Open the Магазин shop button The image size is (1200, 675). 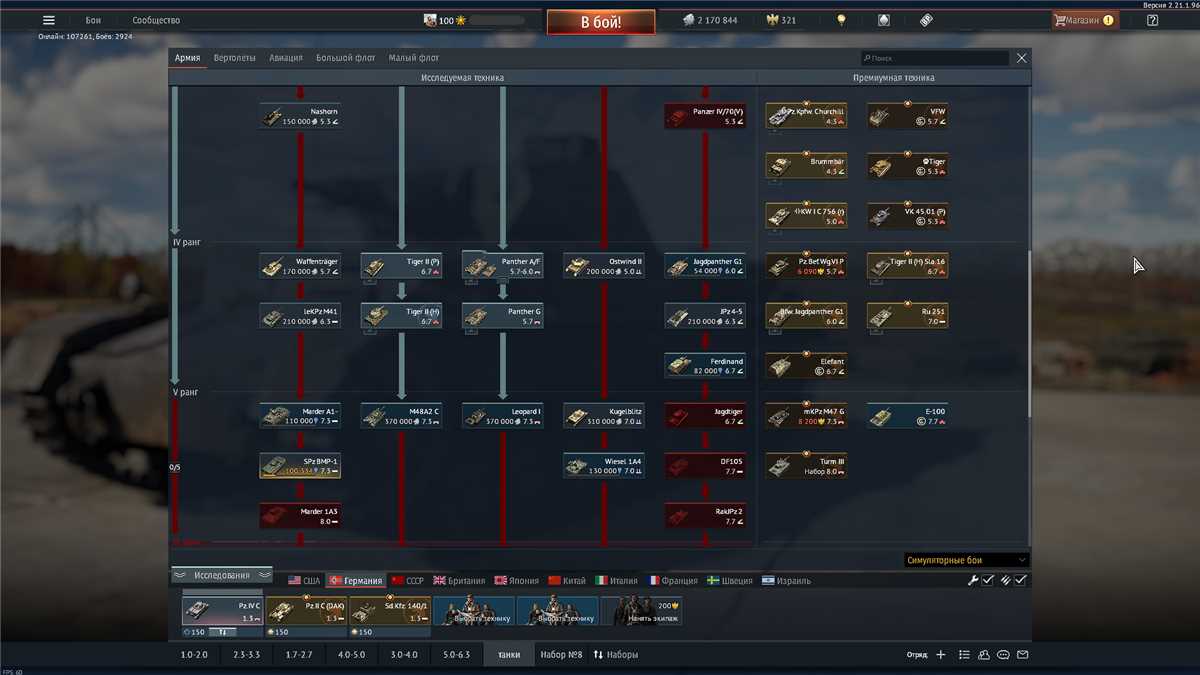click(x=1084, y=20)
